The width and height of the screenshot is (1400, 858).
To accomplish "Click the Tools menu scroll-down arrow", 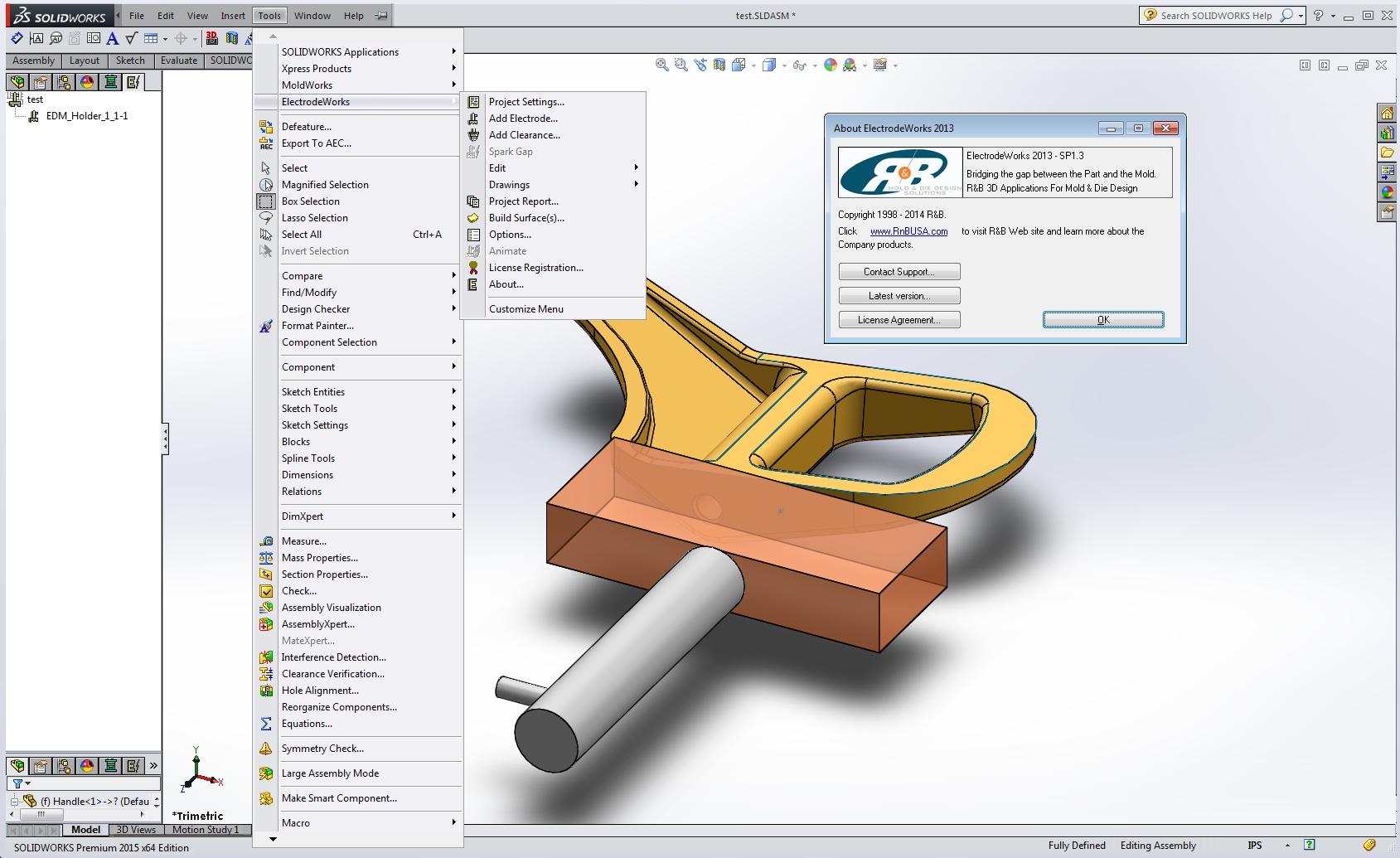I will pyautogui.click(x=274, y=839).
